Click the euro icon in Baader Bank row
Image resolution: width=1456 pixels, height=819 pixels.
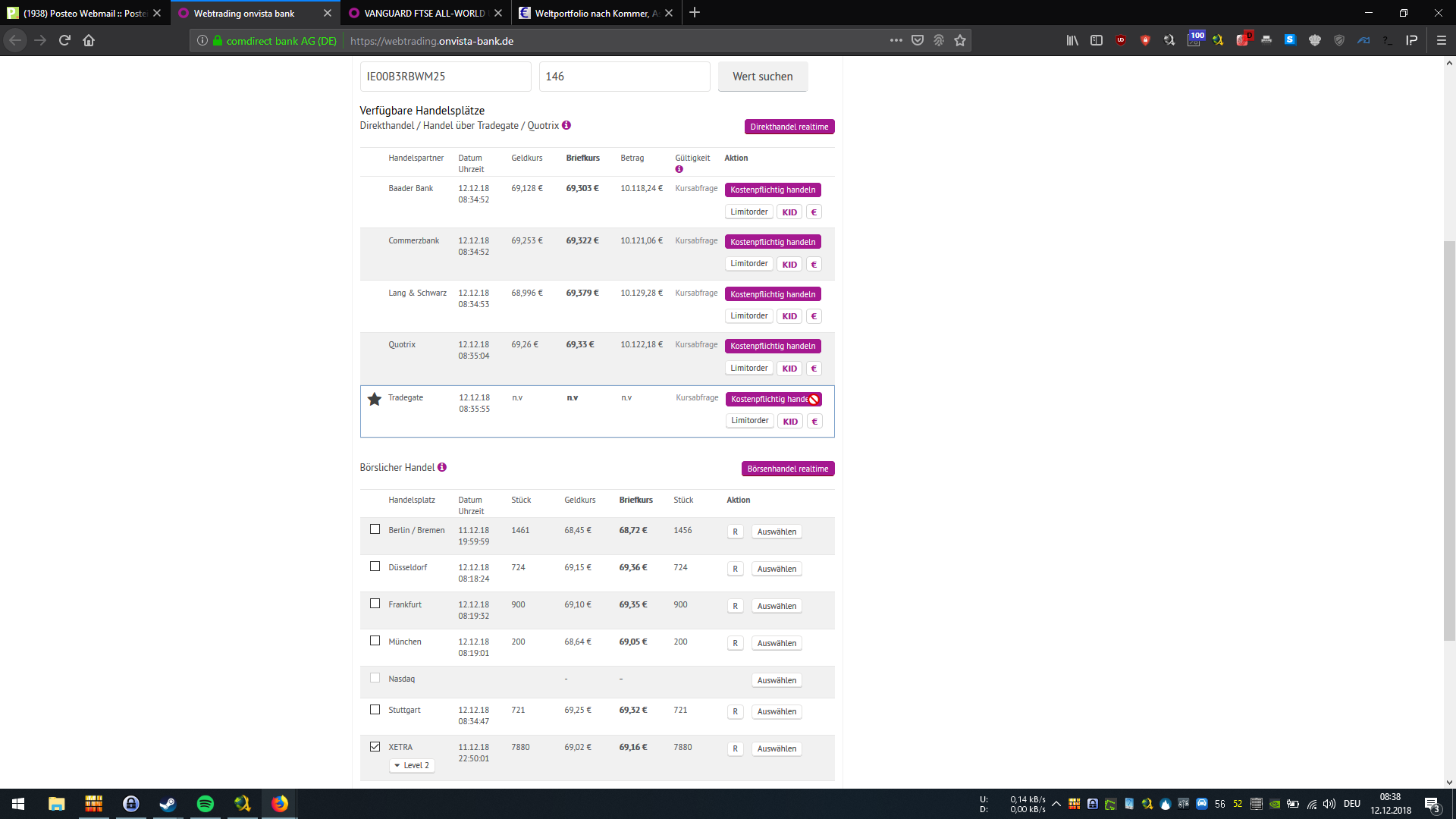coord(814,212)
